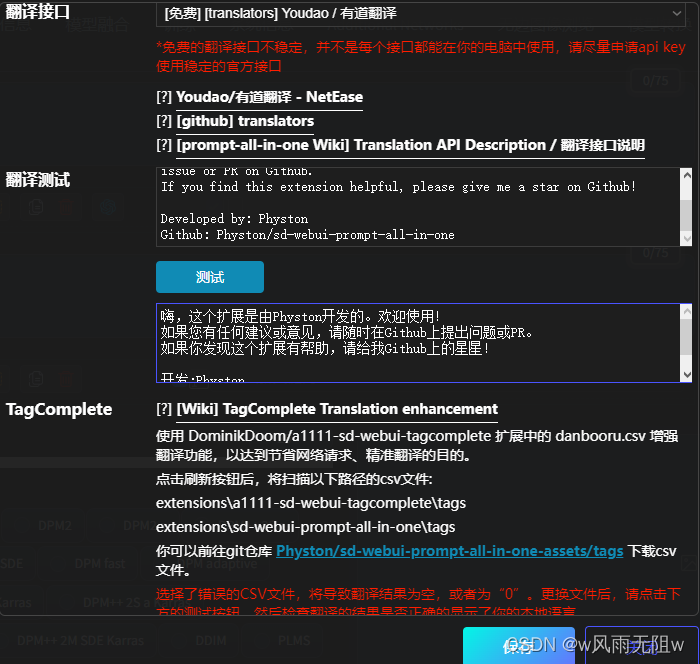Click the up arrow of the source text scrollbar

tap(687, 175)
